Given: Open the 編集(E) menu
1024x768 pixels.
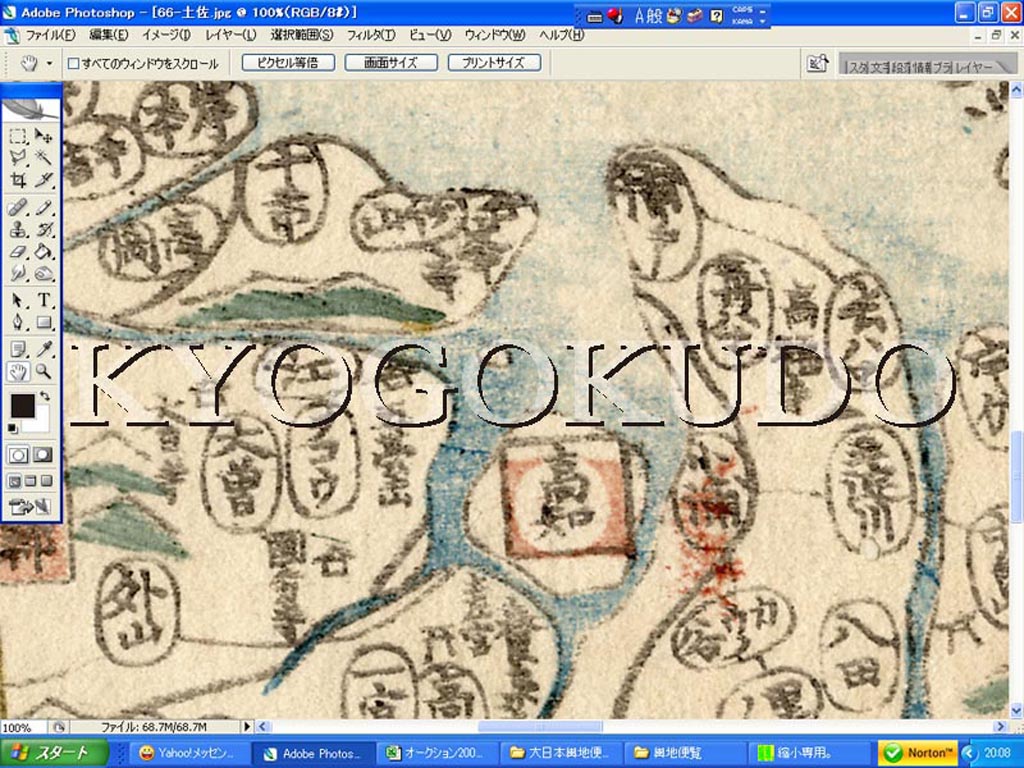Looking at the screenshot, I should coord(108,35).
